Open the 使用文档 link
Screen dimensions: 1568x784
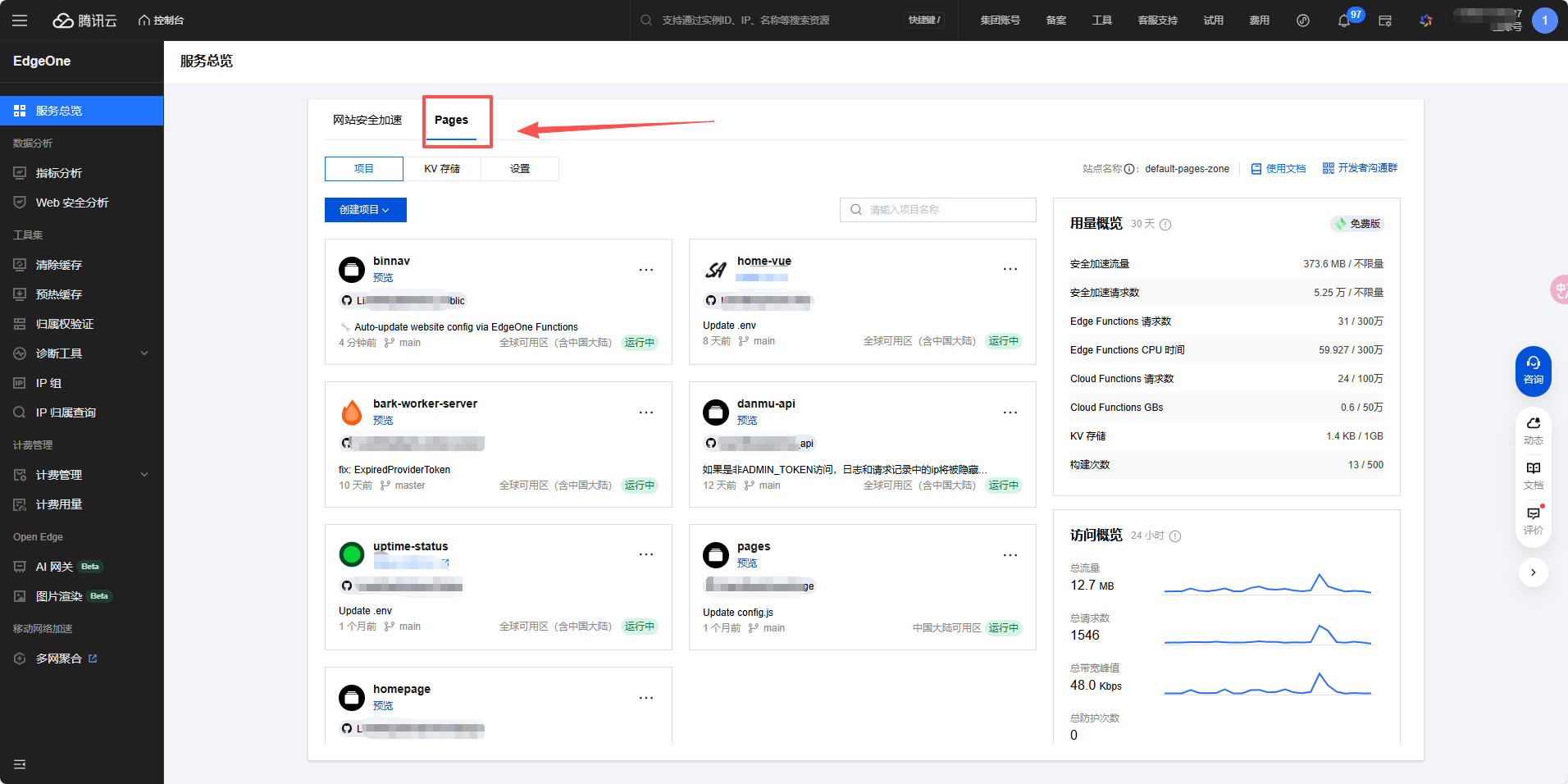[x=1279, y=169]
